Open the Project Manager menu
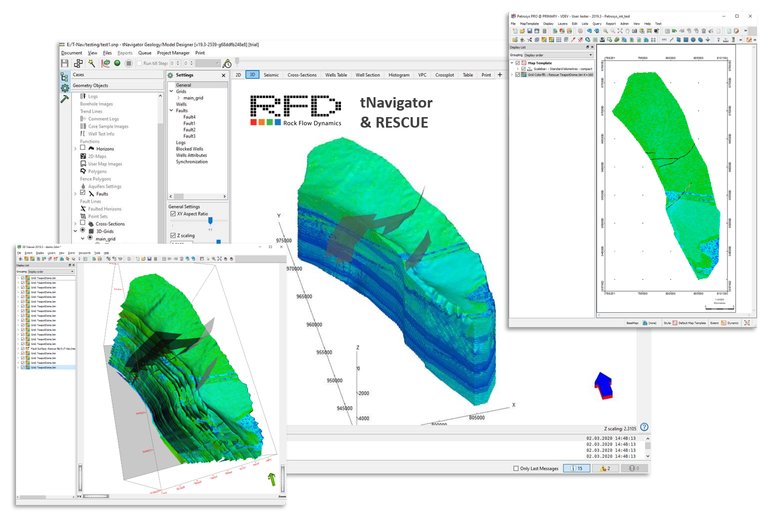 pos(173,53)
